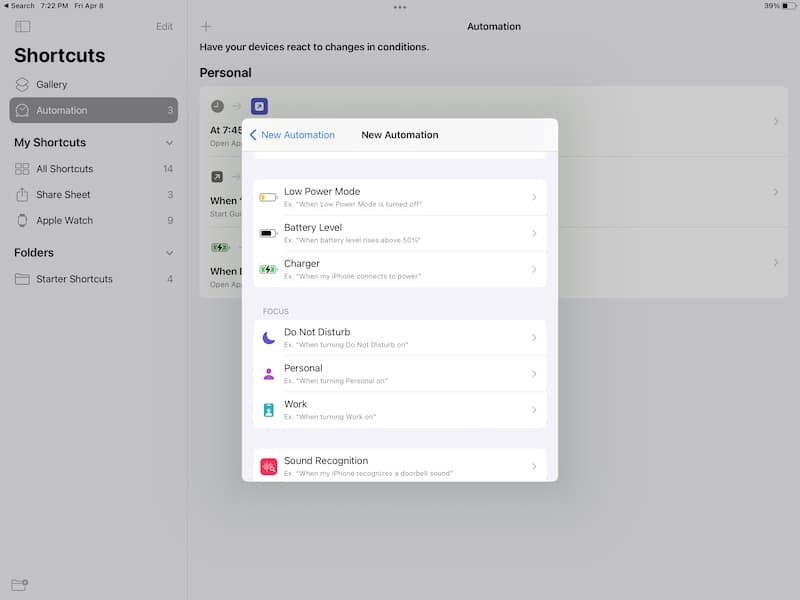
Task: Open Share Sheet shortcuts
Action: click(x=93, y=194)
